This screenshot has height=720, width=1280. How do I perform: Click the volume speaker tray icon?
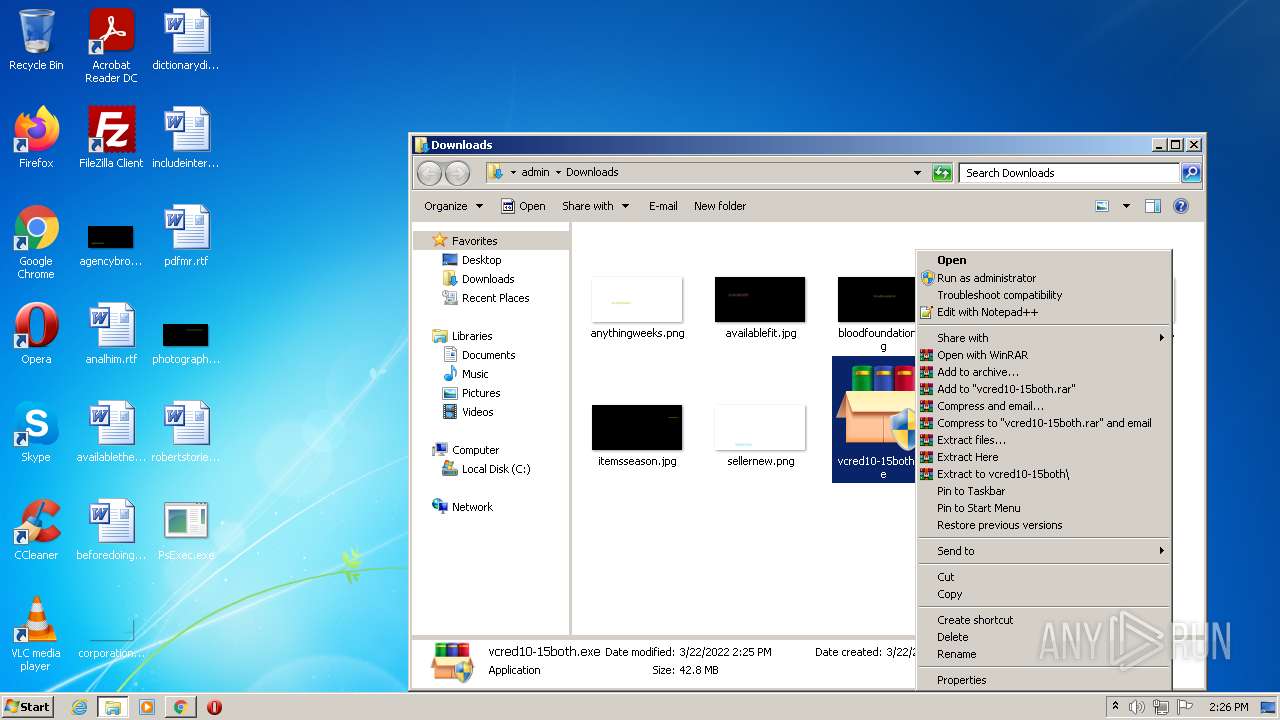pyautogui.click(x=1137, y=707)
